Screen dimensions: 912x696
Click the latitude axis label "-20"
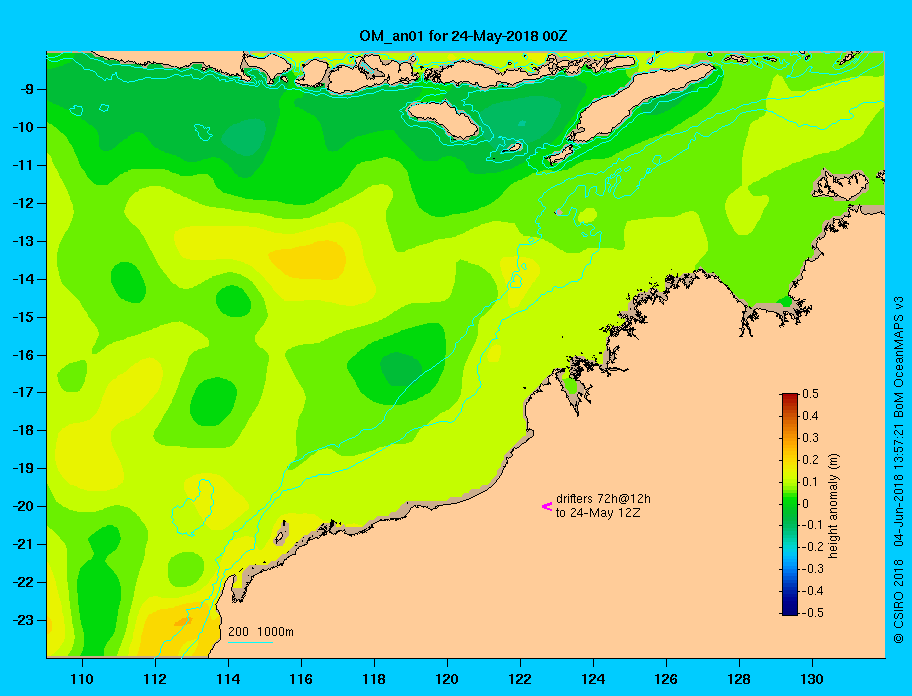click(x=23, y=506)
